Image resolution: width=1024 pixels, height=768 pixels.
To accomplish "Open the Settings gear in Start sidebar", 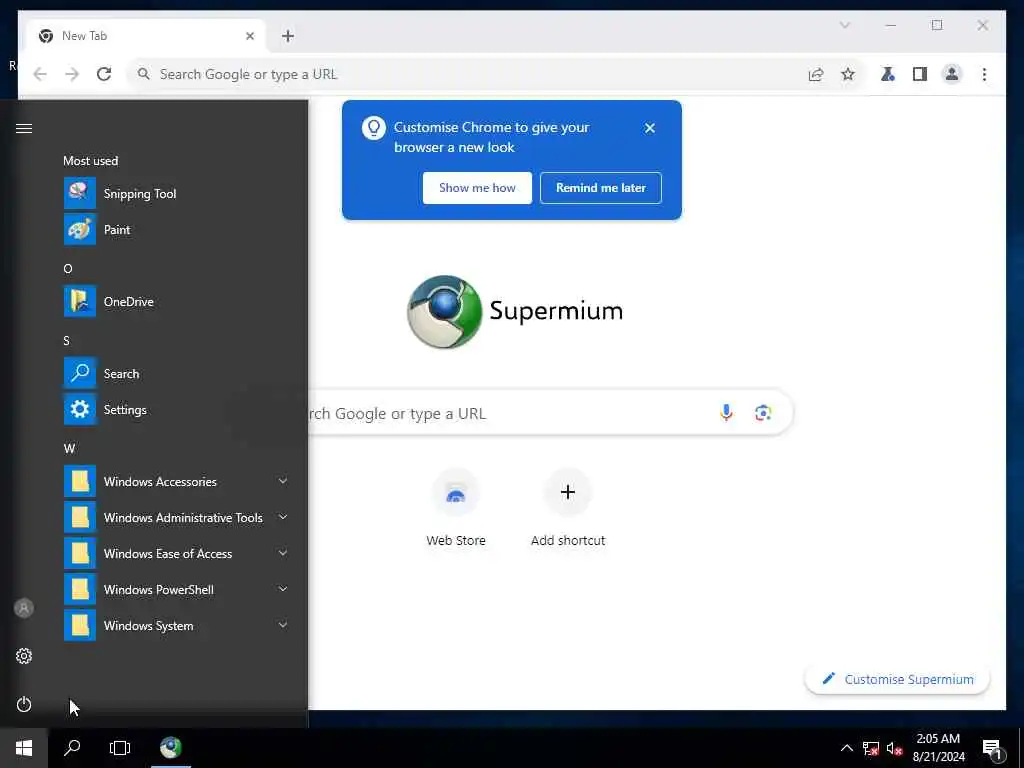I will [24, 656].
